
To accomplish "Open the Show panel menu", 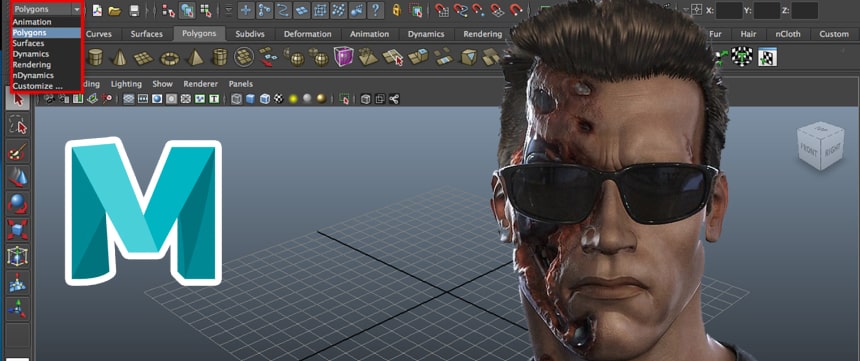I will [x=162, y=84].
